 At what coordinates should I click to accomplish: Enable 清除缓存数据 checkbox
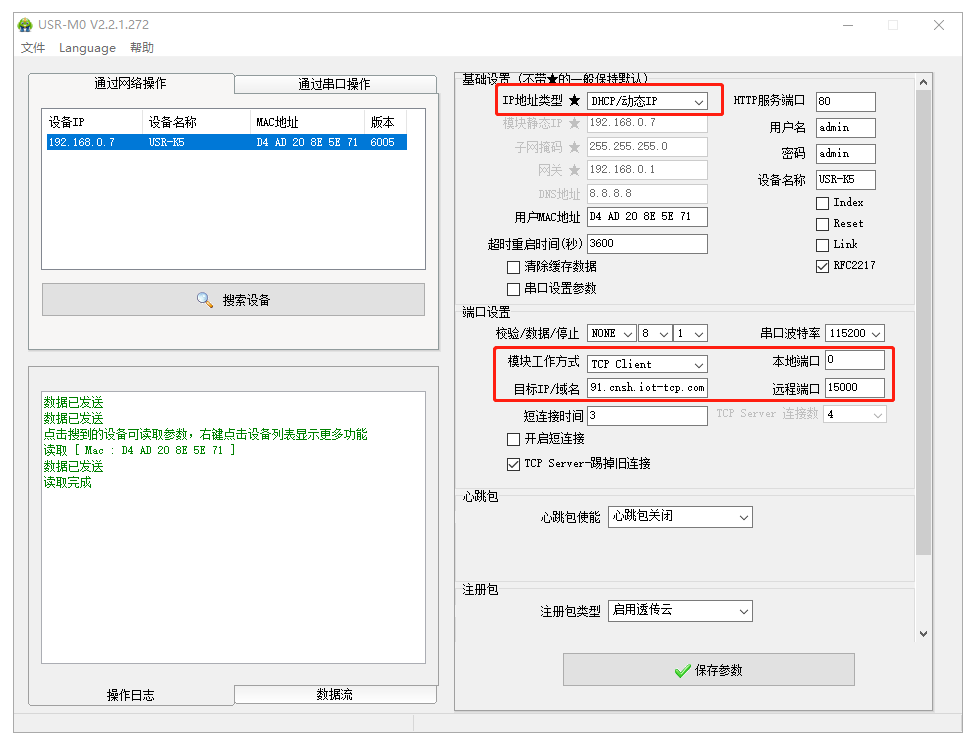[x=514, y=267]
